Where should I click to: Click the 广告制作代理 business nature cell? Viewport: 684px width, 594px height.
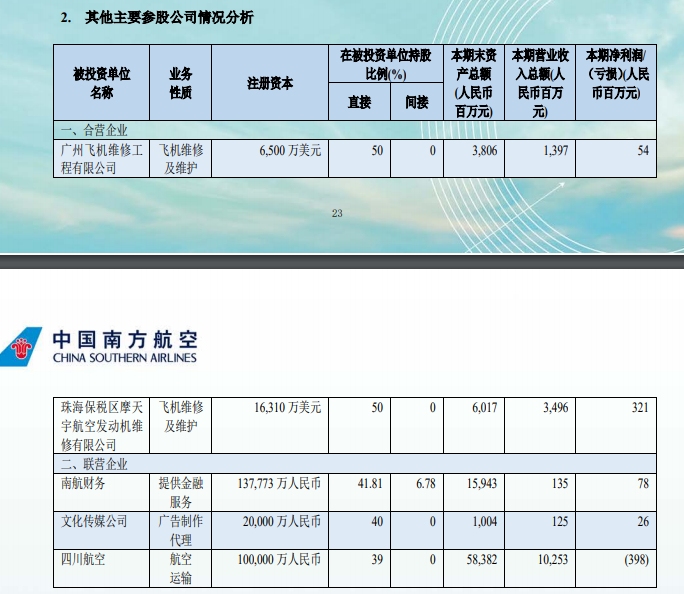(181, 530)
